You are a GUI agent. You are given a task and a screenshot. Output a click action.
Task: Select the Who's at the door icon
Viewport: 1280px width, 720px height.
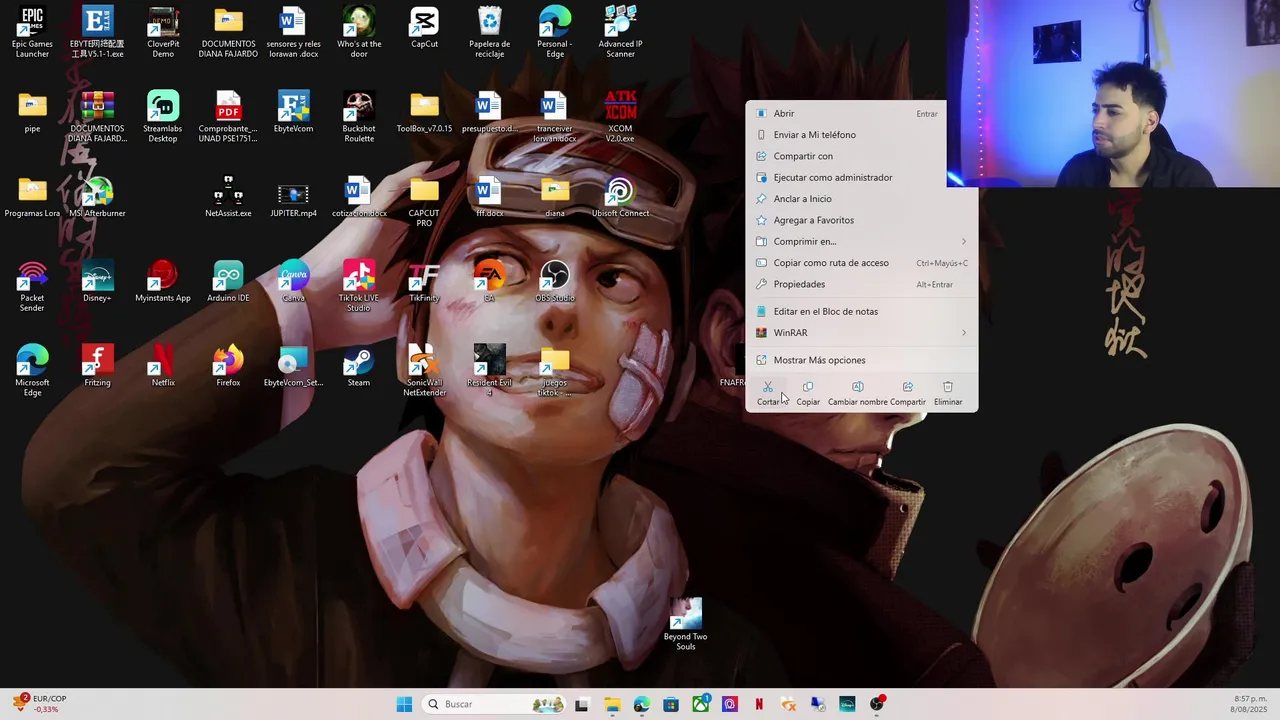tap(359, 33)
